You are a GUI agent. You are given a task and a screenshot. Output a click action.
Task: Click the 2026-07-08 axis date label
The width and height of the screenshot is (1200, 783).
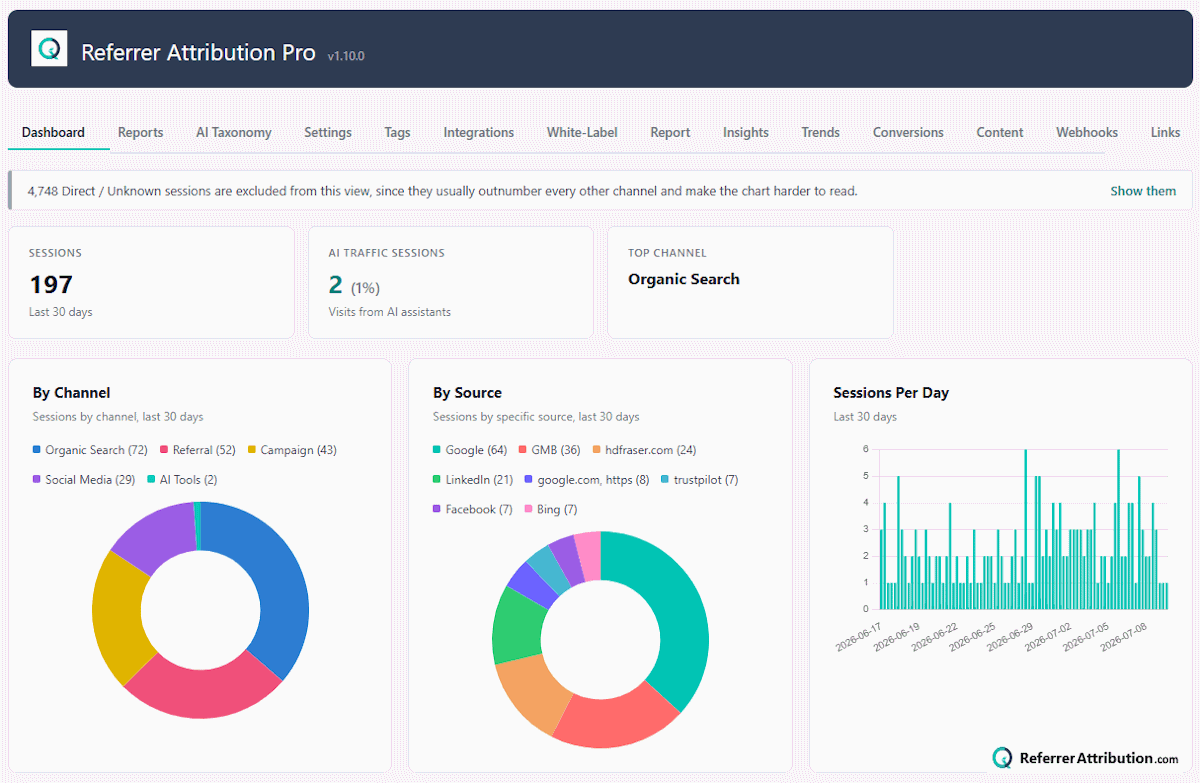pos(1126,637)
